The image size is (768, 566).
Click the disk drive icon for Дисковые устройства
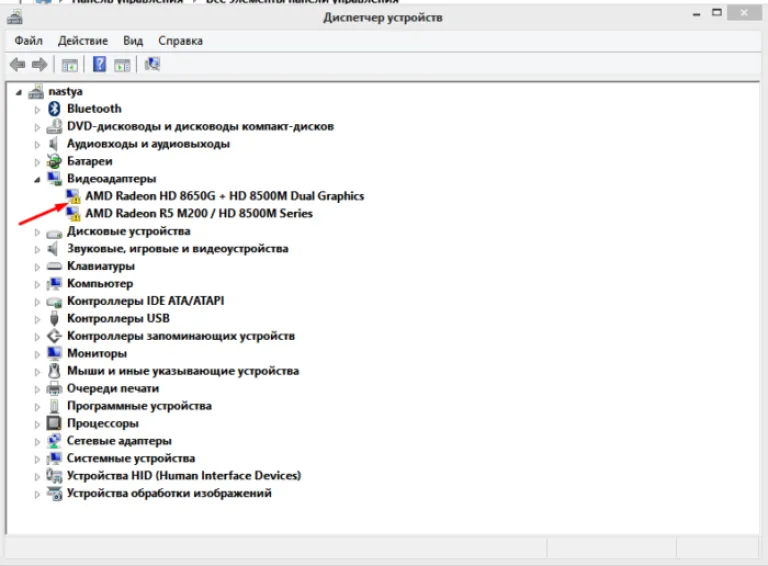54,233
